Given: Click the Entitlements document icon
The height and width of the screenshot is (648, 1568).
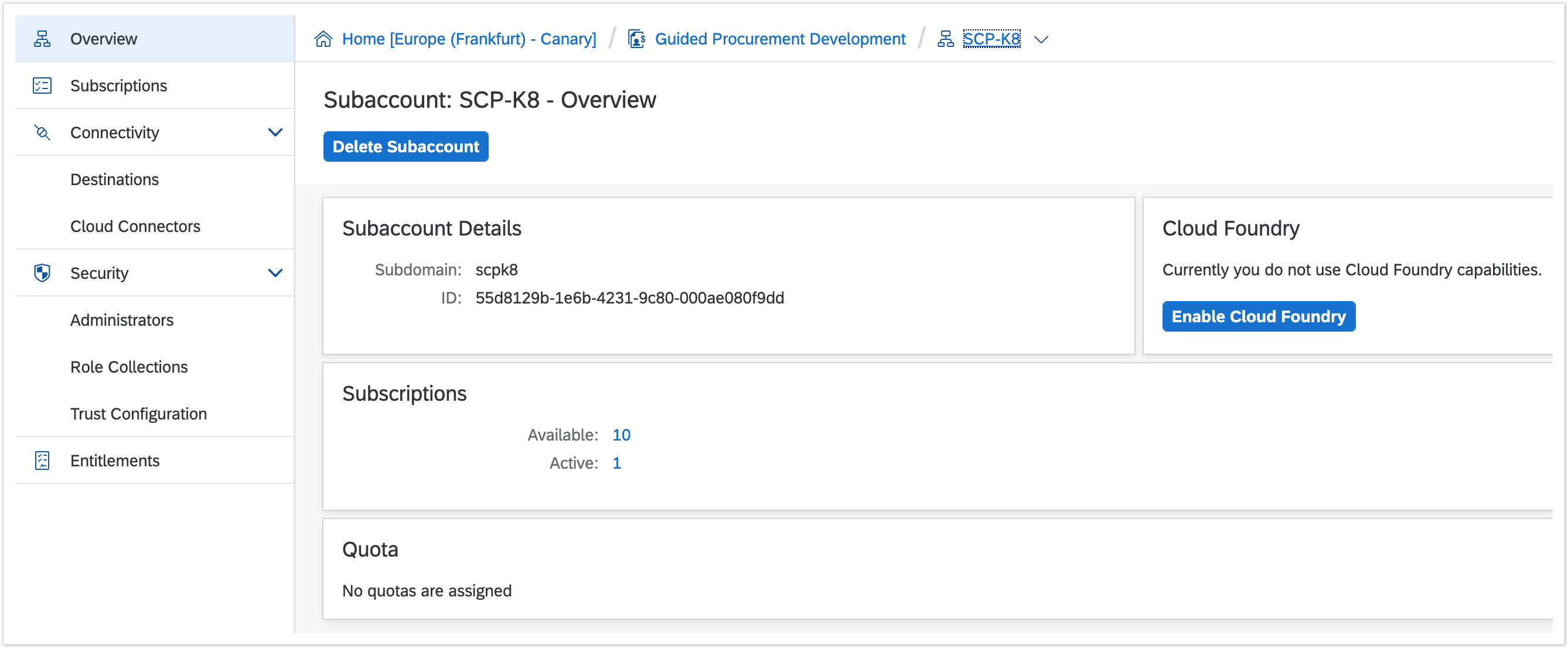Looking at the screenshot, I should (x=42, y=461).
